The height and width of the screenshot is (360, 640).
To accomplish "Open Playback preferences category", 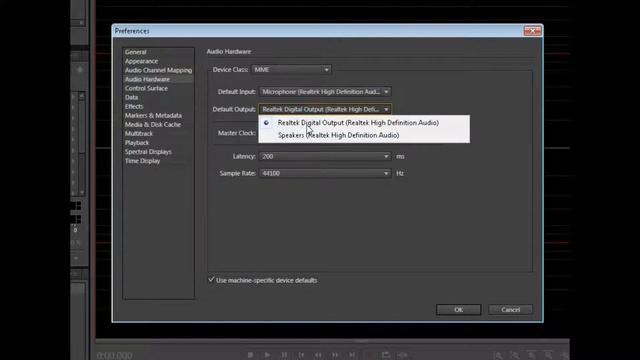I will click(137, 142).
